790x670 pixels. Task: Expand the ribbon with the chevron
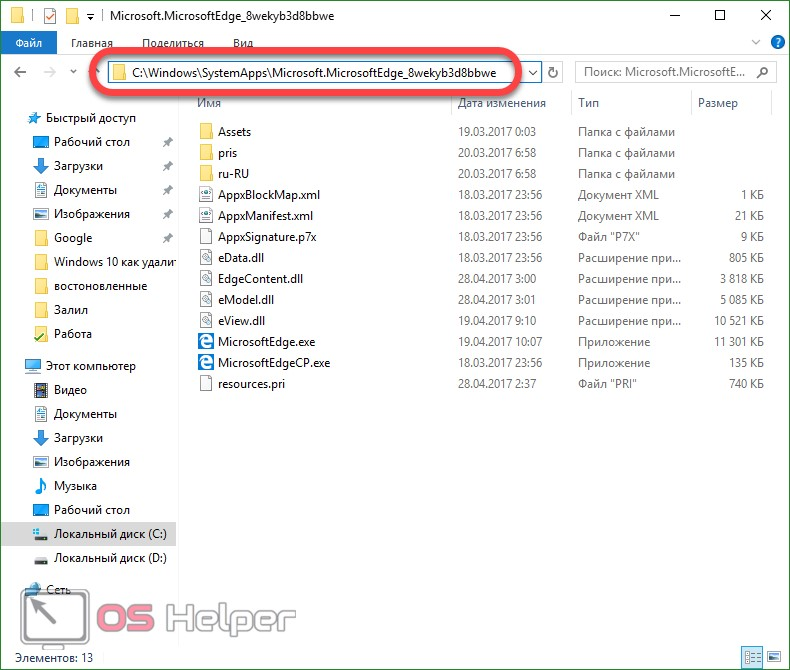tap(756, 42)
